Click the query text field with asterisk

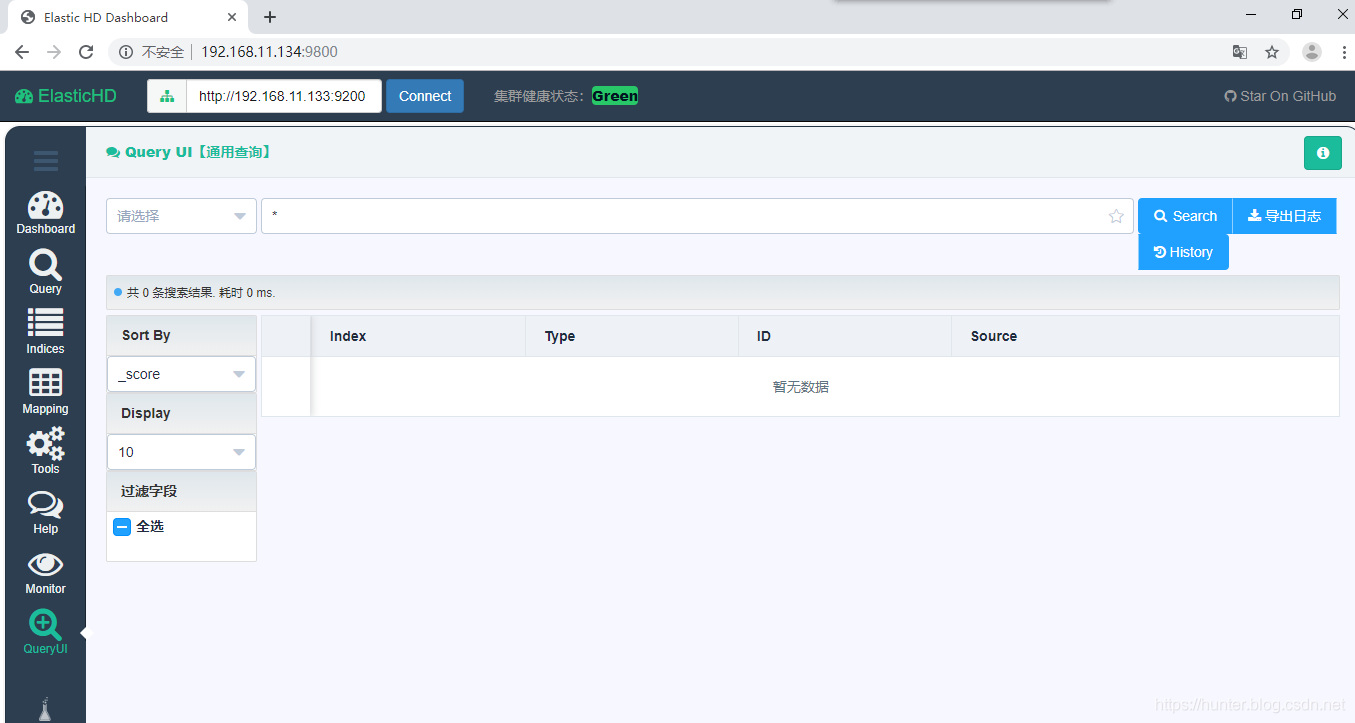[697, 216]
